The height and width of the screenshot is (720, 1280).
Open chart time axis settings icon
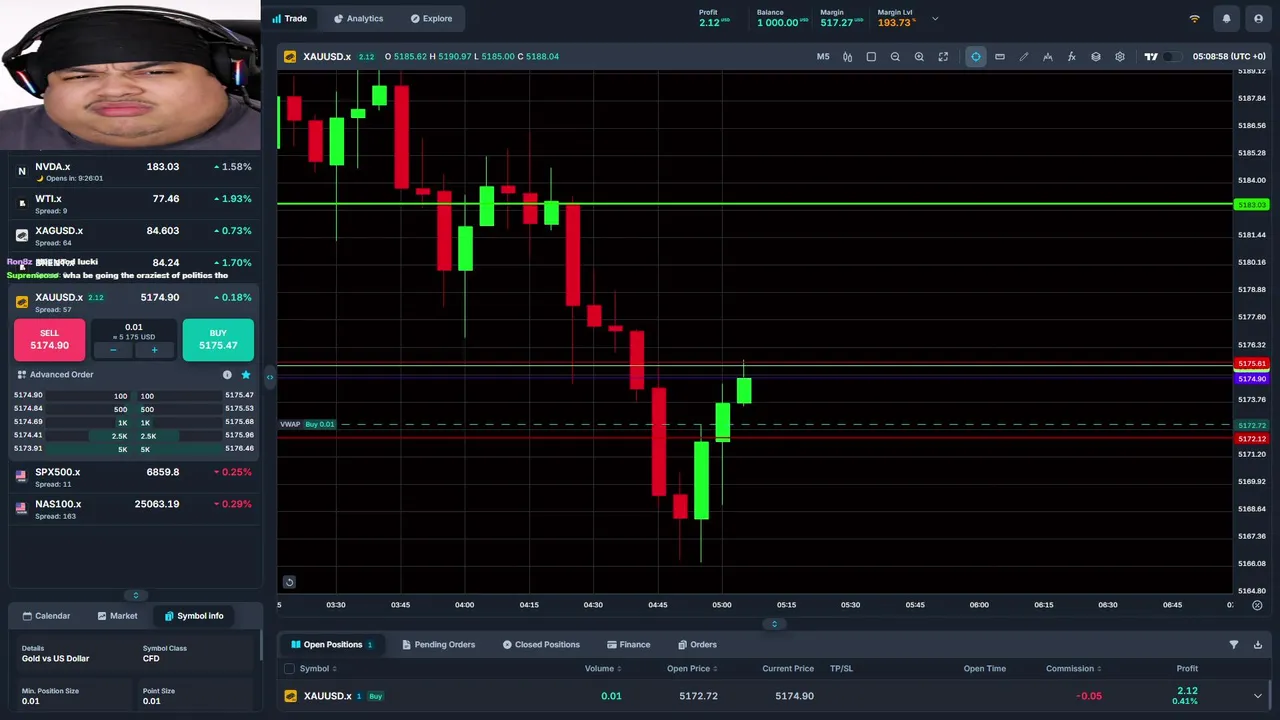pyautogui.click(x=1257, y=605)
